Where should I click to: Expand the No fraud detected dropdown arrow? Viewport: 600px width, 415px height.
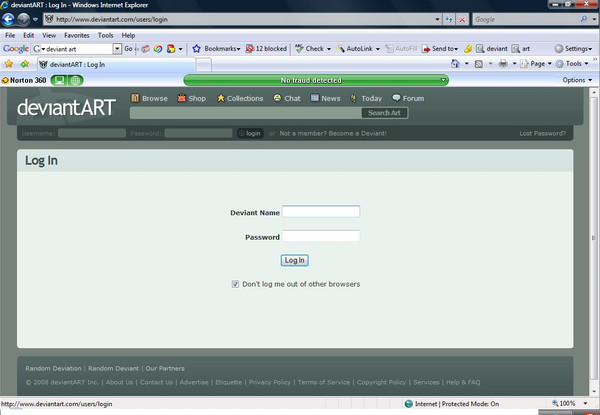click(x=443, y=80)
